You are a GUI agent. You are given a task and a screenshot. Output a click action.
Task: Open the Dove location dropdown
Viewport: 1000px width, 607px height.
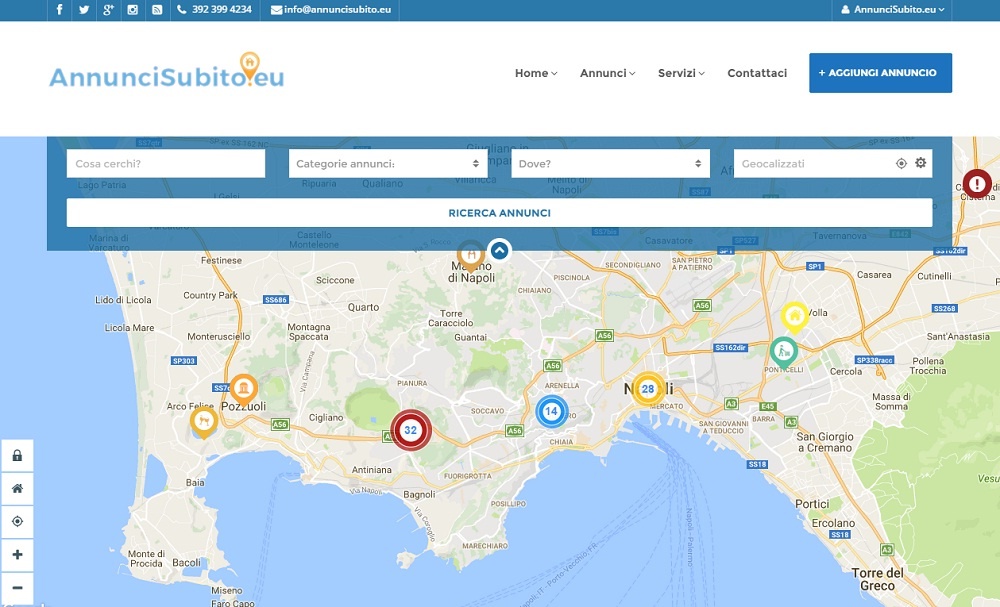tap(610, 164)
